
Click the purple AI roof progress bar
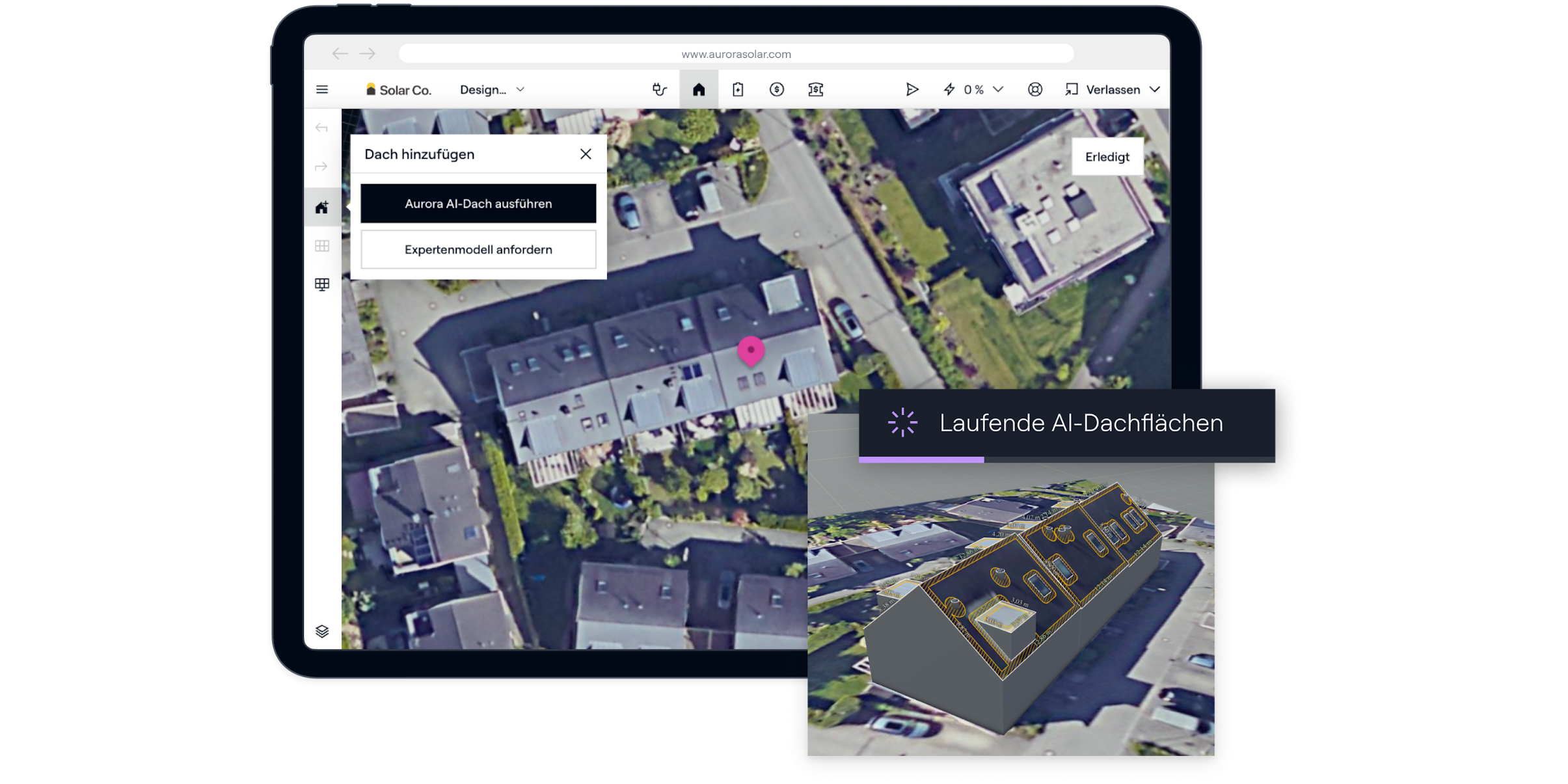[921, 459]
